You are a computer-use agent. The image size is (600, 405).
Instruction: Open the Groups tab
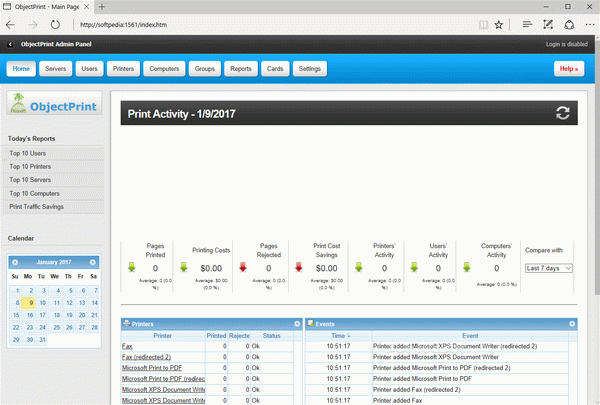click(x=205, y=69)
